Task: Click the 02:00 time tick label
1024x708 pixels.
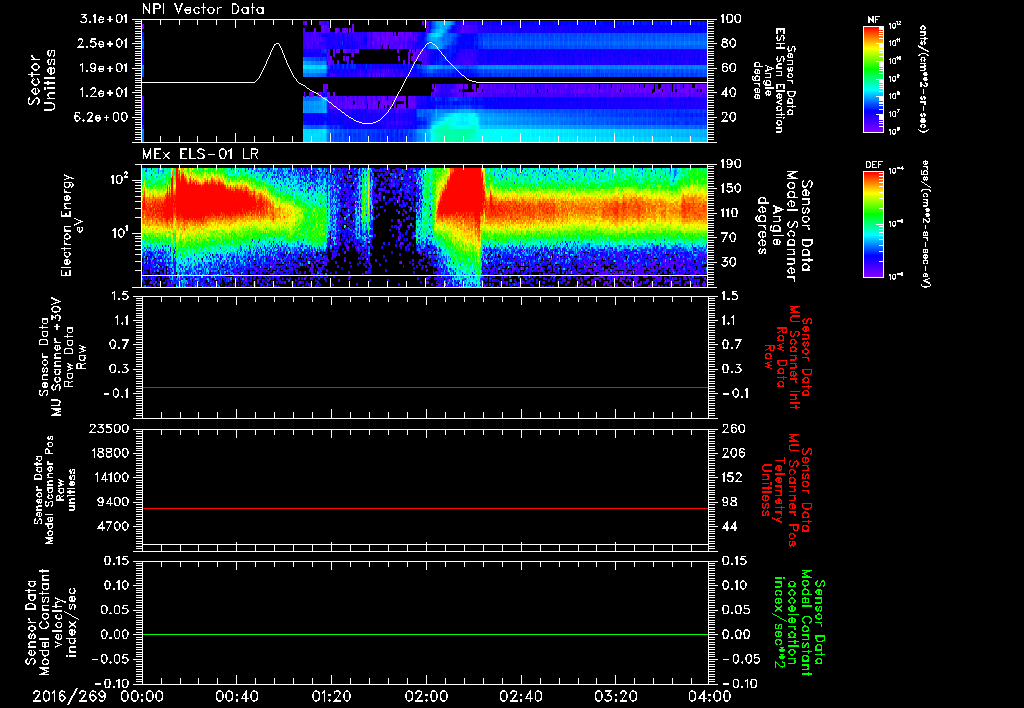Action: point(426,696)
